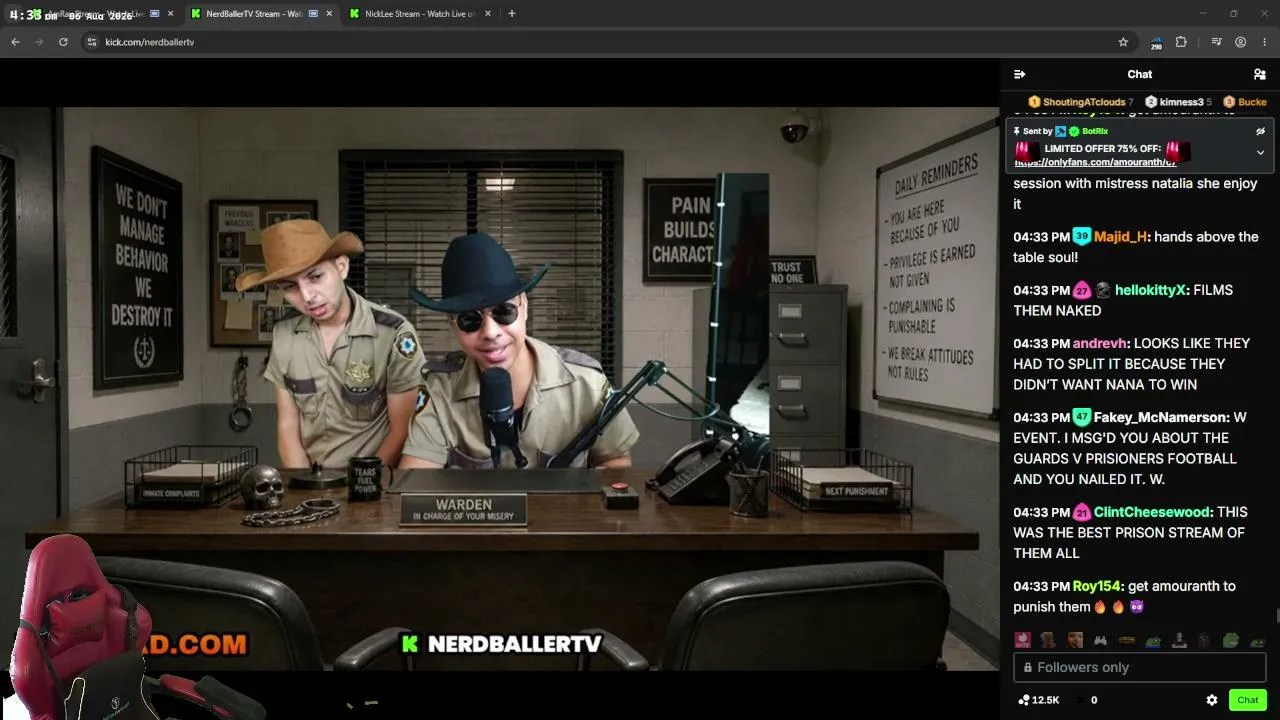The width and height of the screenshot is (1280, 720).
Task: Click username Fakey_McNamerson in chat
Action: pyautogui.click(x=1161, y=417)
